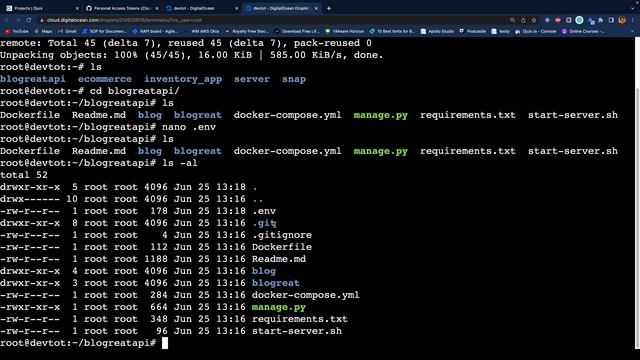Bookmark this page with the star icon

(534, 20)
